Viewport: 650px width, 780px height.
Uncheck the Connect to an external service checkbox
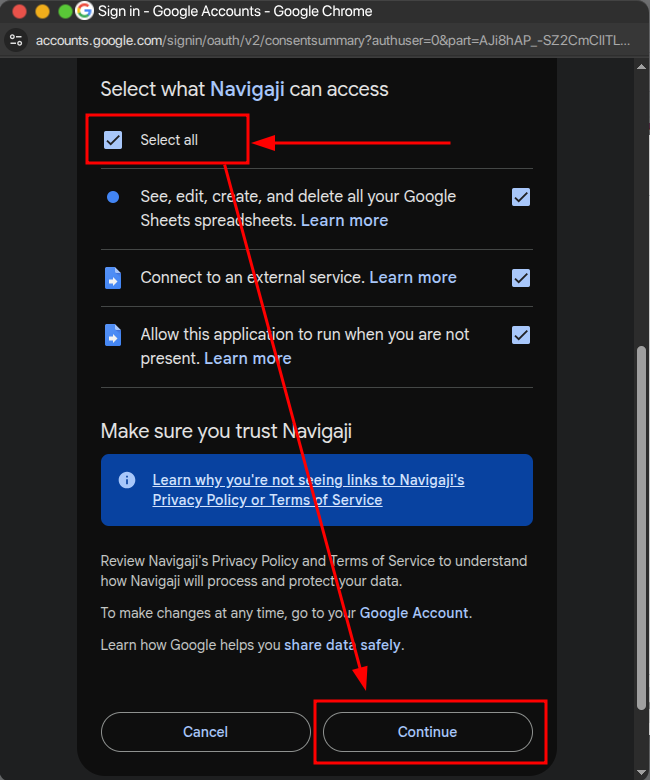[521, 278]
